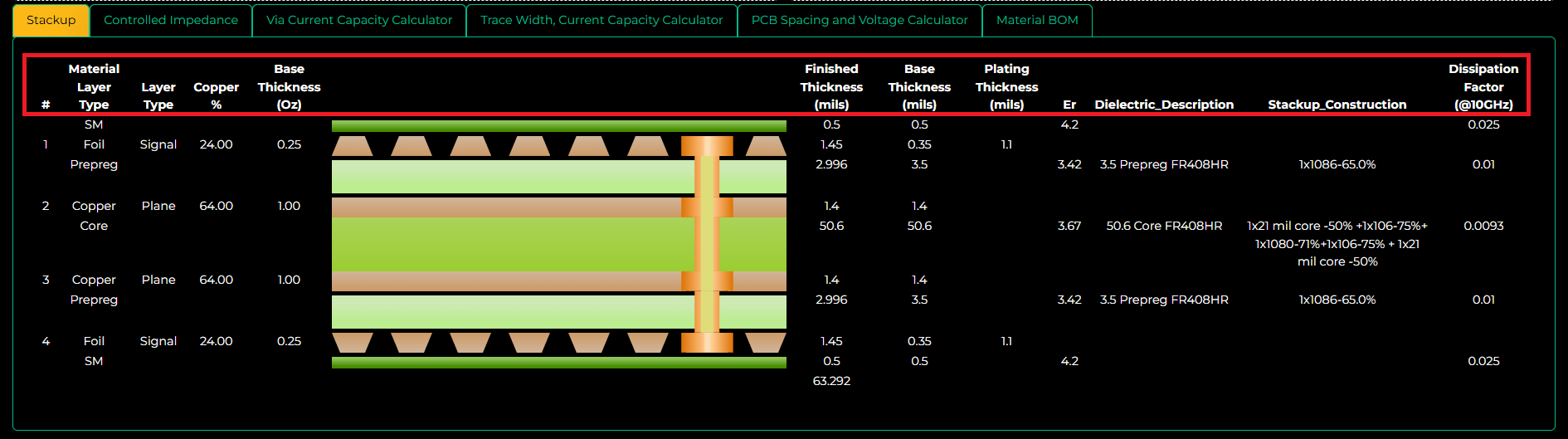
Task: Click the Base Thickness (Oz) column header
Action: point(289,86)
